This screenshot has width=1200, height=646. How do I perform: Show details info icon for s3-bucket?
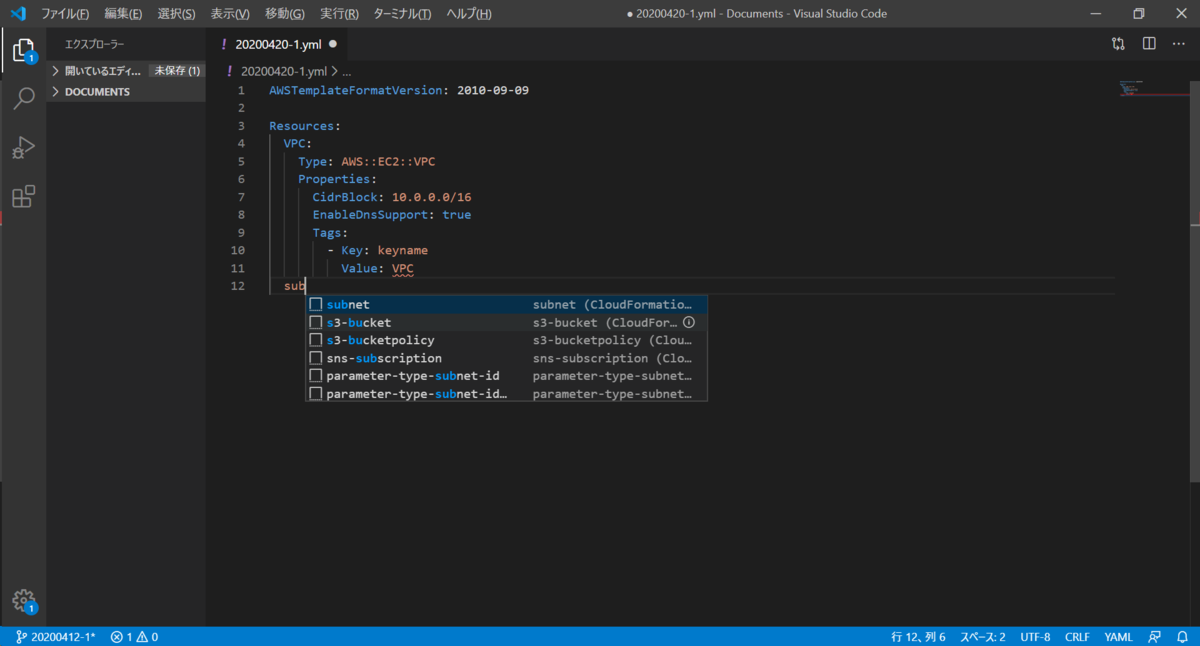pos(688,323)
